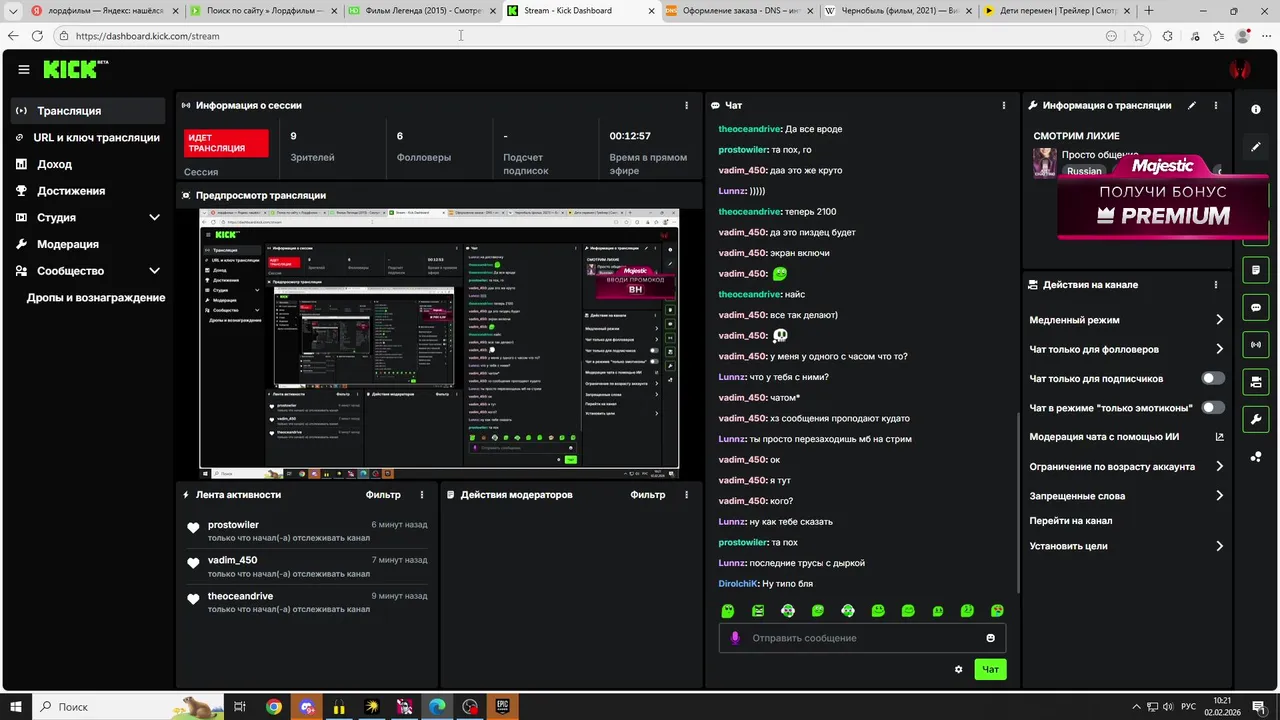Click the Kick logo
The width and height of the screenshot is (1280, 720).
click(75, 69)
